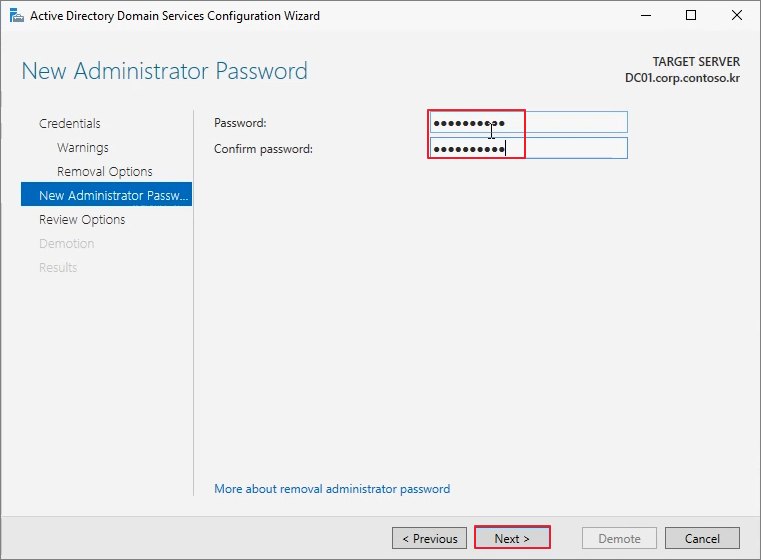Click the DC01.corp.contoso.kr server name
The image size is (761, 560).
click(x=682, y=78)
